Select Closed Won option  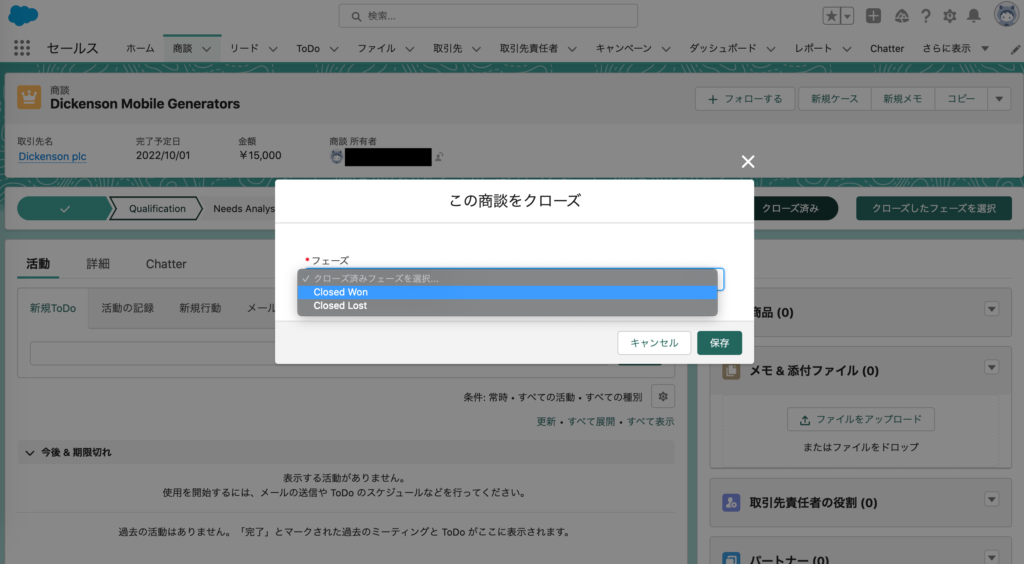coord(341,292)
